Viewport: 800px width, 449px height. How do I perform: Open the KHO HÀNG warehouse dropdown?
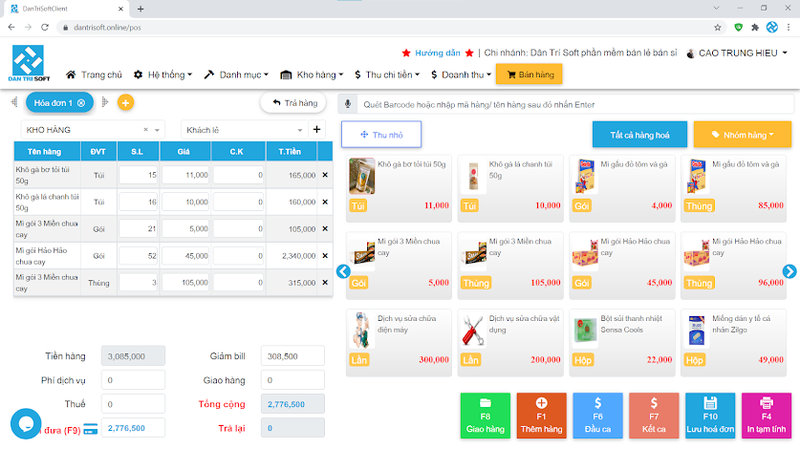tap(157, 130)
